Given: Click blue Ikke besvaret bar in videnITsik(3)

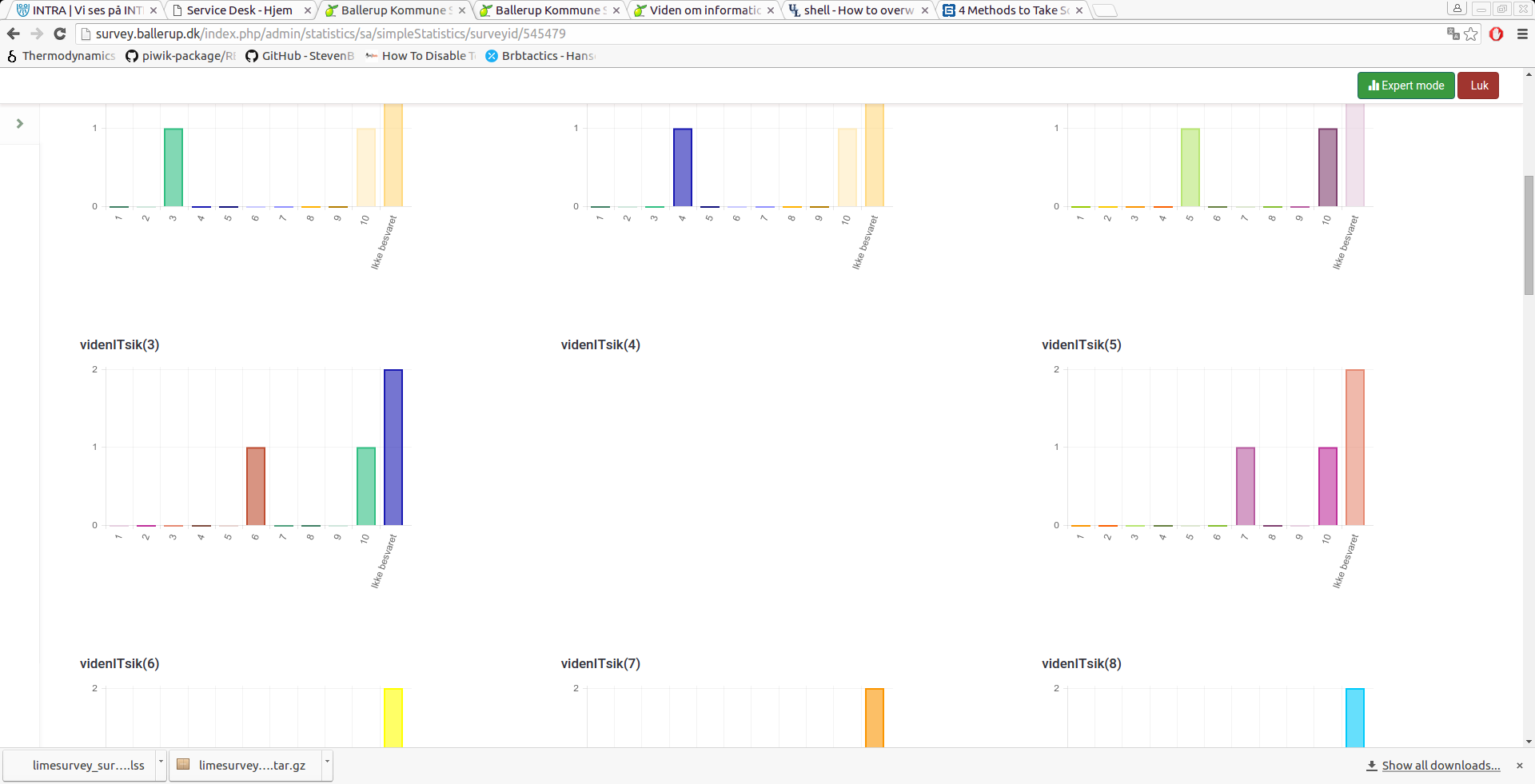Looking at the screenshot, I should [x=393, y=448].
